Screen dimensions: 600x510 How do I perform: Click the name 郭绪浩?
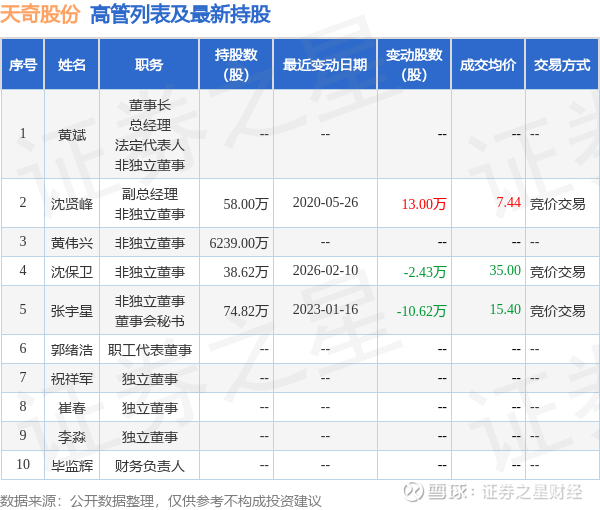point(72,350)
